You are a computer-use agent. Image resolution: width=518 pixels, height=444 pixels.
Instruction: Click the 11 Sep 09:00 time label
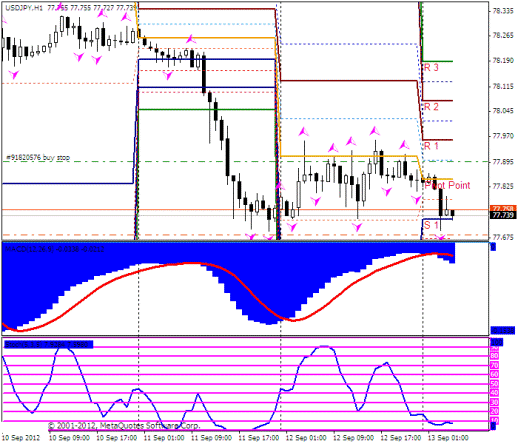point(211,438)
